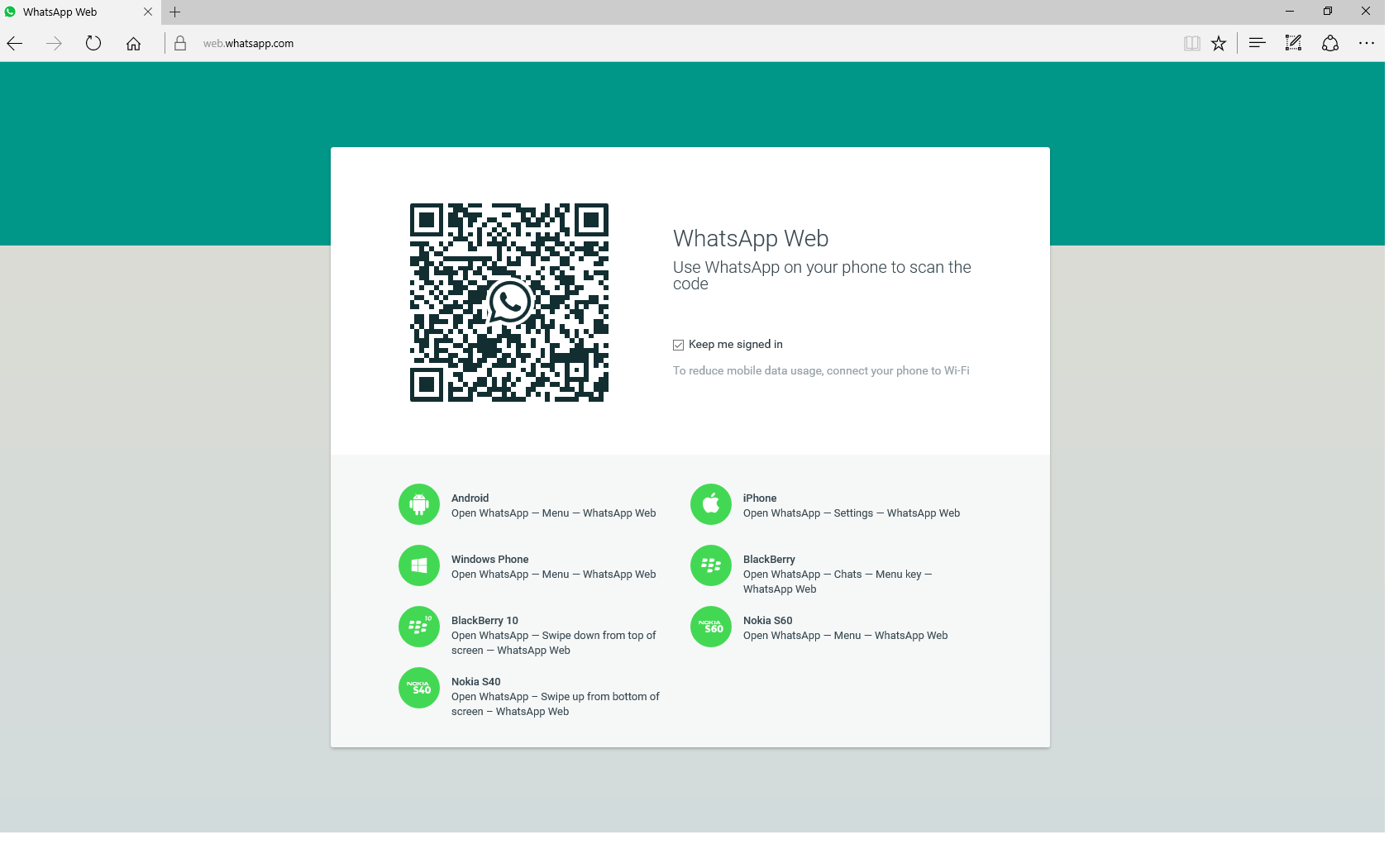Click the Nokia S40 icon
The height and width of the screenshot is (868, 1389).
(419, 688)
